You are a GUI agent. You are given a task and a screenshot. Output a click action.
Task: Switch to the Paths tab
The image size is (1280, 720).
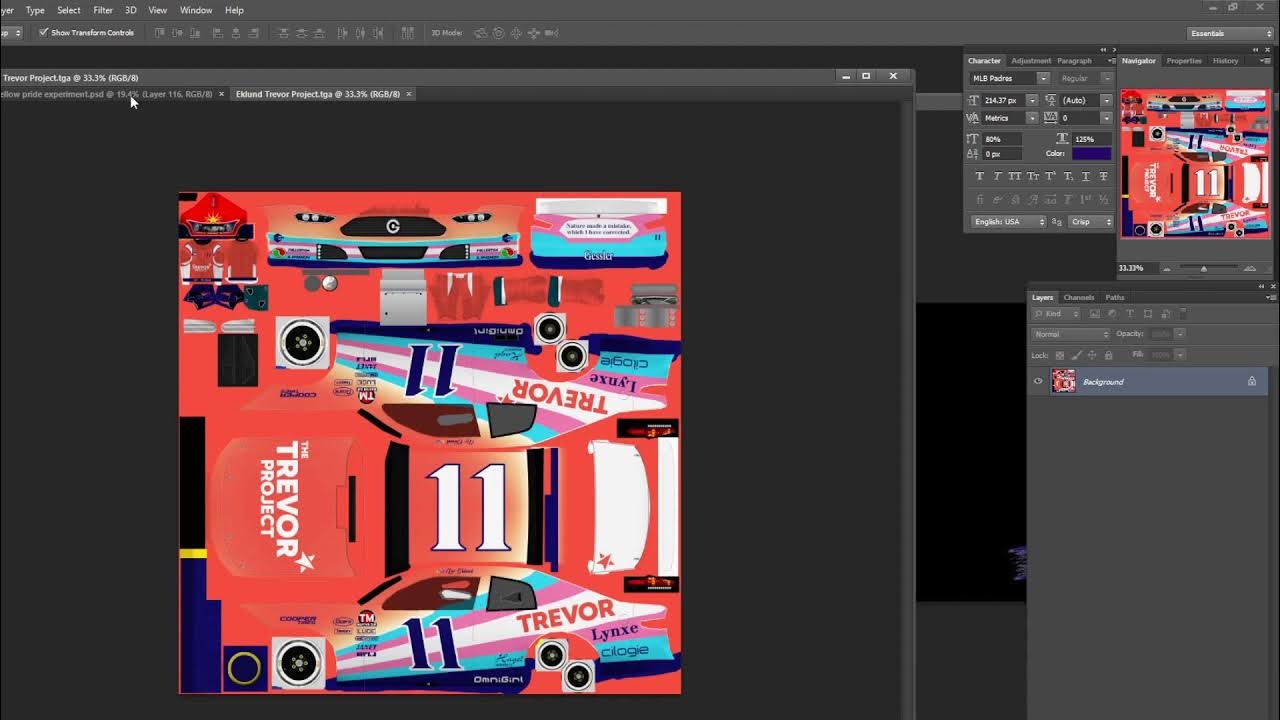click(1115, 297)
